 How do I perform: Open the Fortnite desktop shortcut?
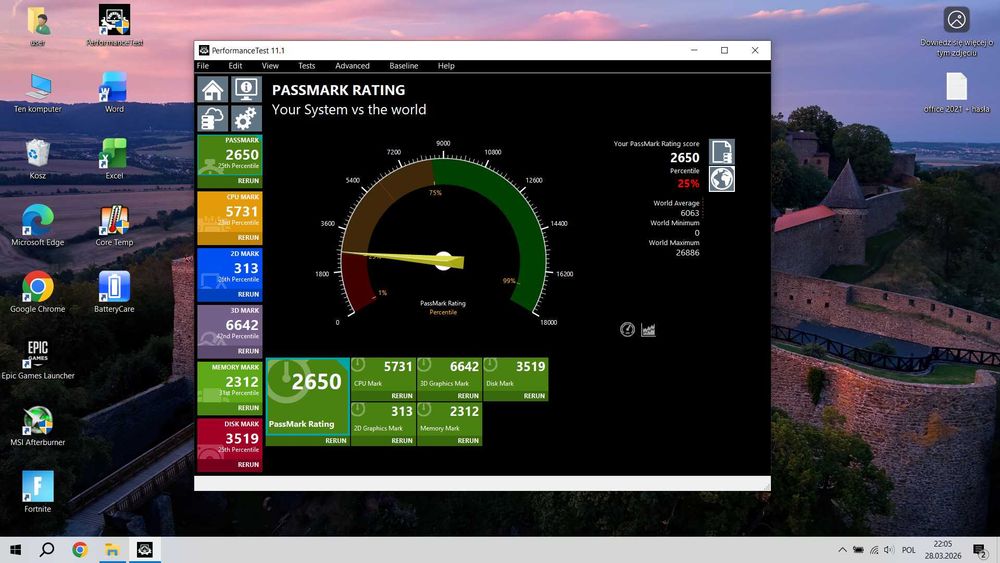[38, 492]
